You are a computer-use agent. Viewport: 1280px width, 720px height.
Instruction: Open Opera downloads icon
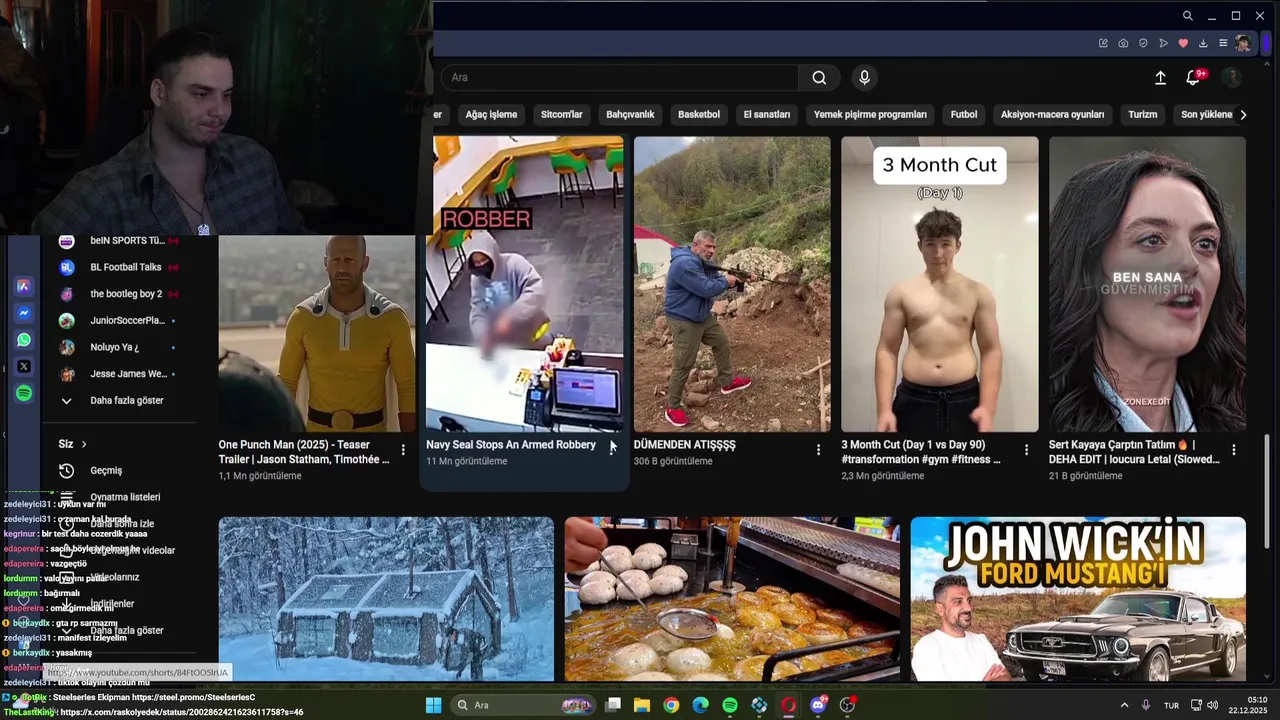coord(1203,43)
